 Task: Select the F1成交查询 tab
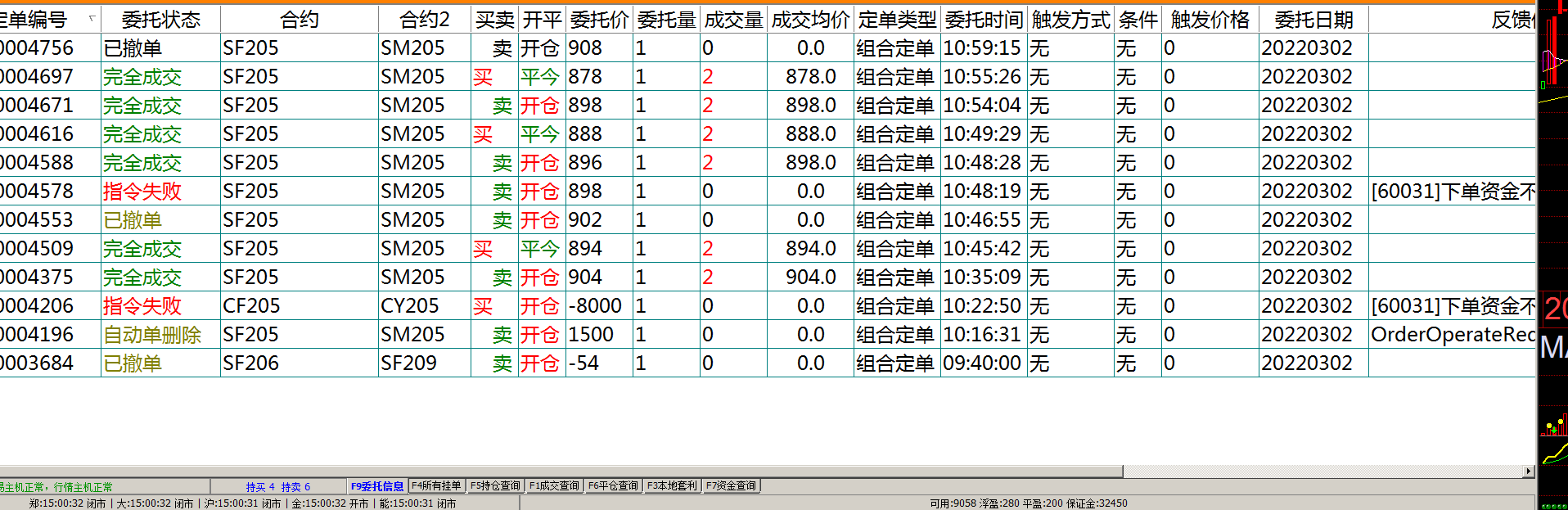[554, 485]
